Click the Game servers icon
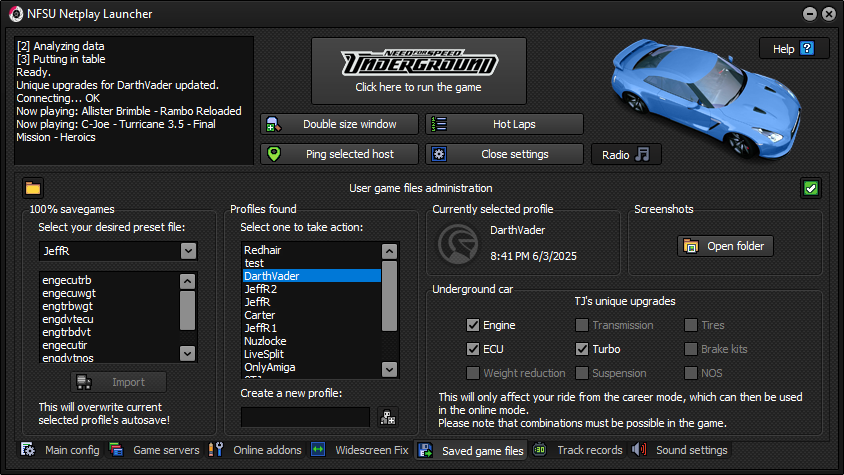This screenshot has width=844, height=475. (x=116, y=450)
